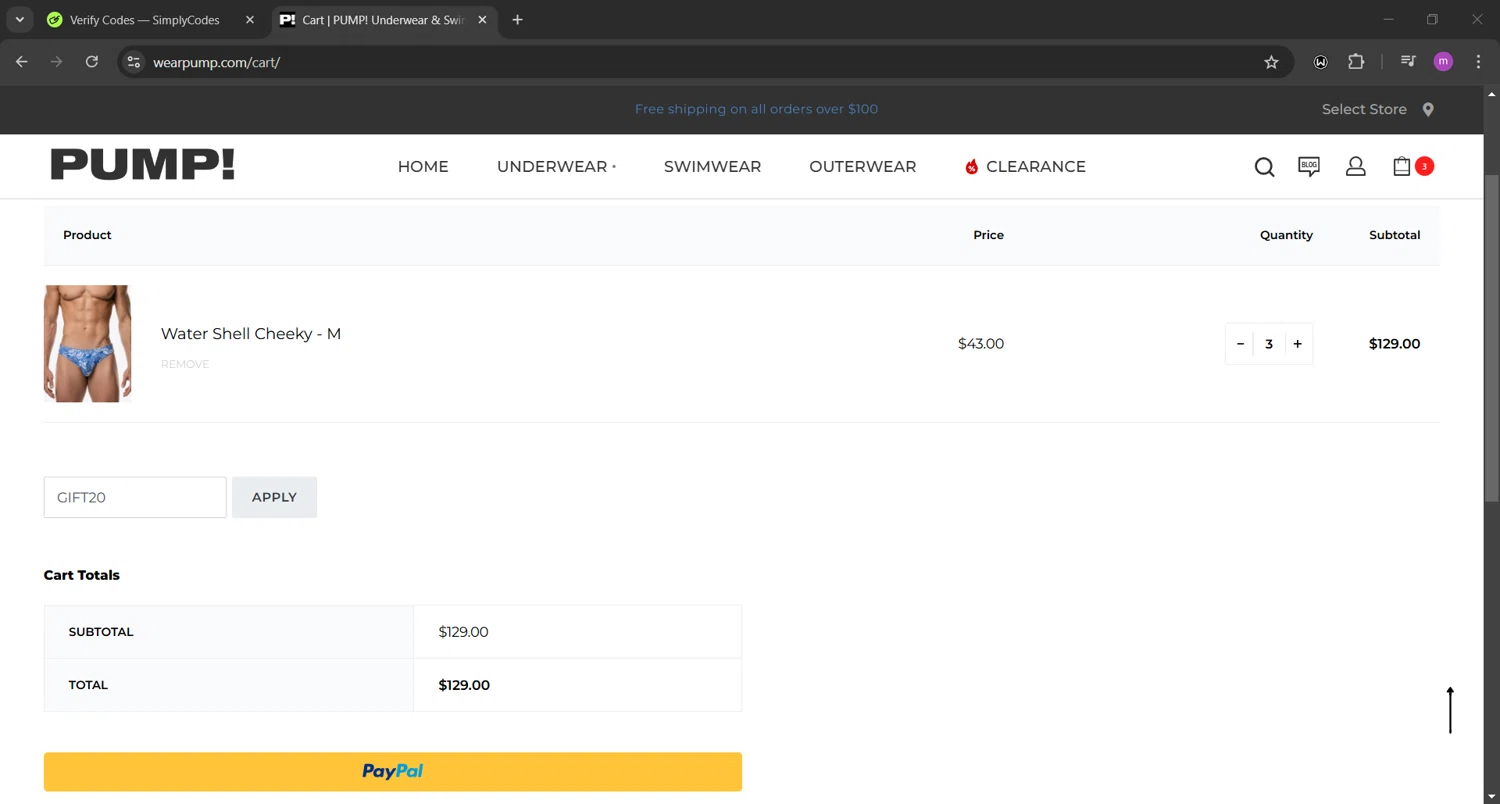Click the Select Store location pin icon
The width and height of the screenshot is (1500, 804).
tap(1428, 109)
